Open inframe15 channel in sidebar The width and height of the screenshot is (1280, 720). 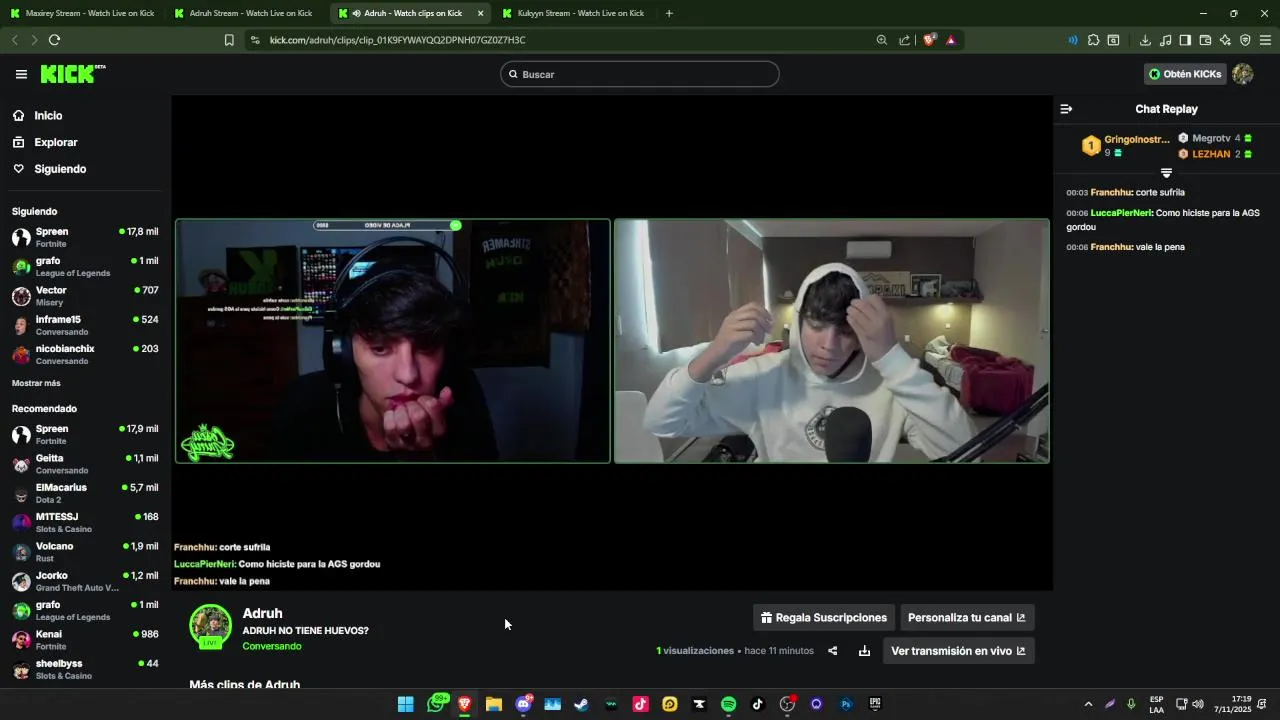pos(85,325)
